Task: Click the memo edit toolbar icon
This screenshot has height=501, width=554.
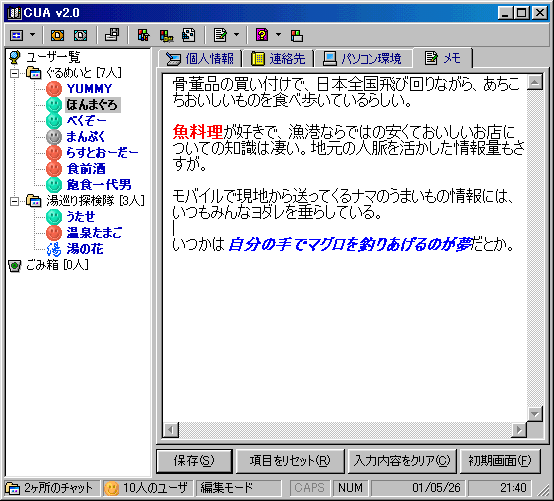Action: 220,35
